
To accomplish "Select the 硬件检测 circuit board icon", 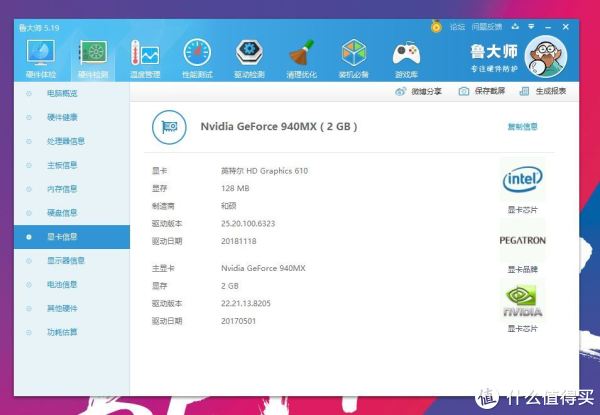I will tap(93, 52).
